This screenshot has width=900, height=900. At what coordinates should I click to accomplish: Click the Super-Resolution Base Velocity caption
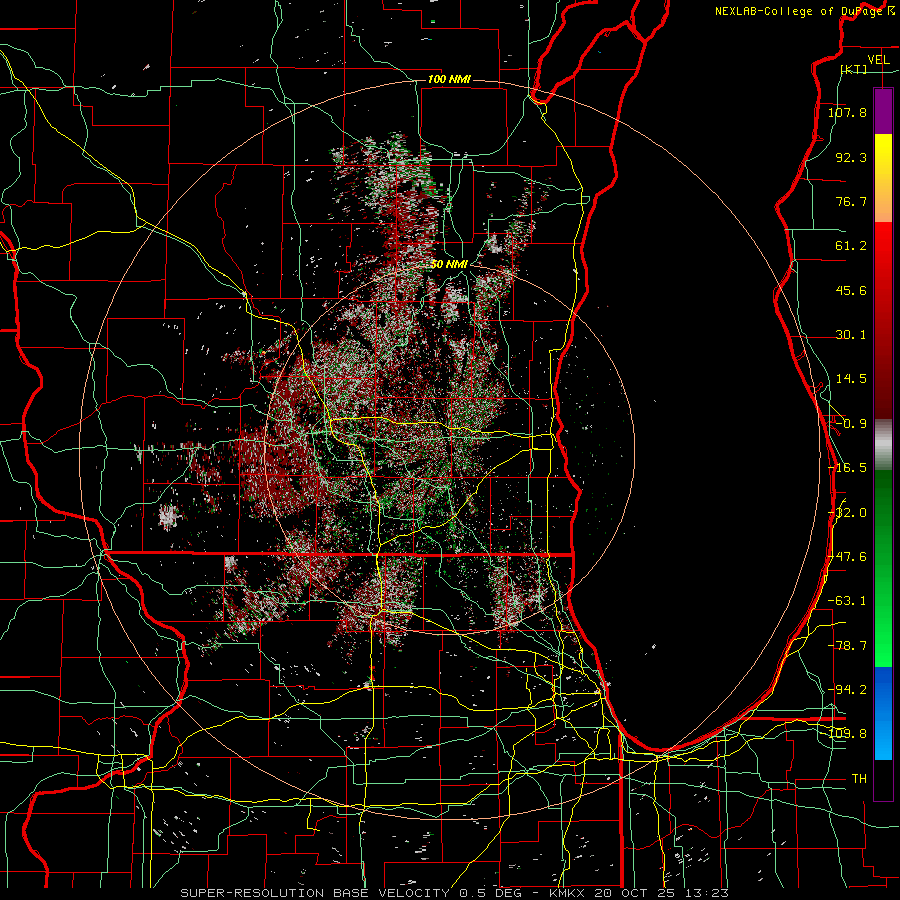(455, 893)
